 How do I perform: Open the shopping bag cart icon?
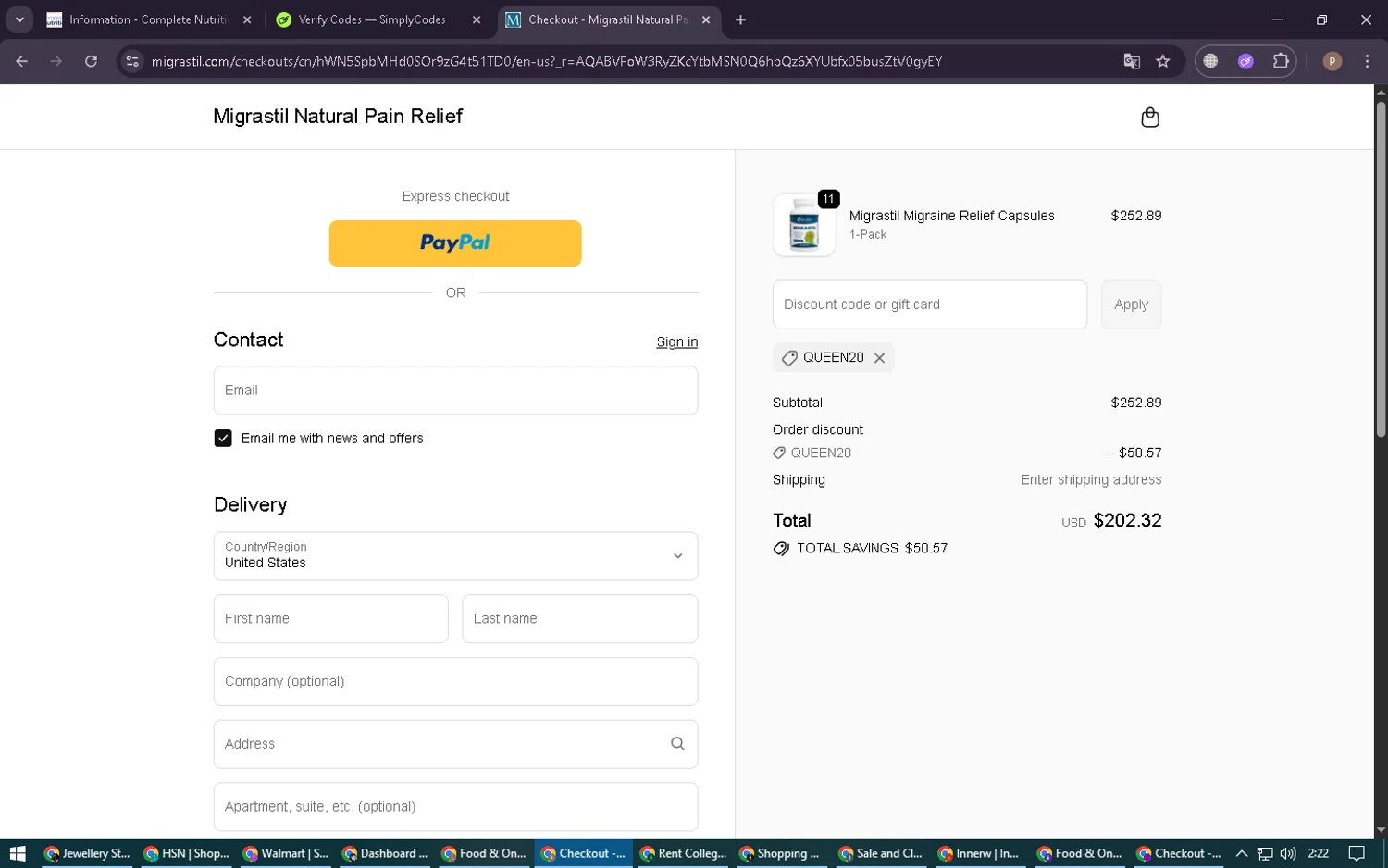tap(1150, 117)
